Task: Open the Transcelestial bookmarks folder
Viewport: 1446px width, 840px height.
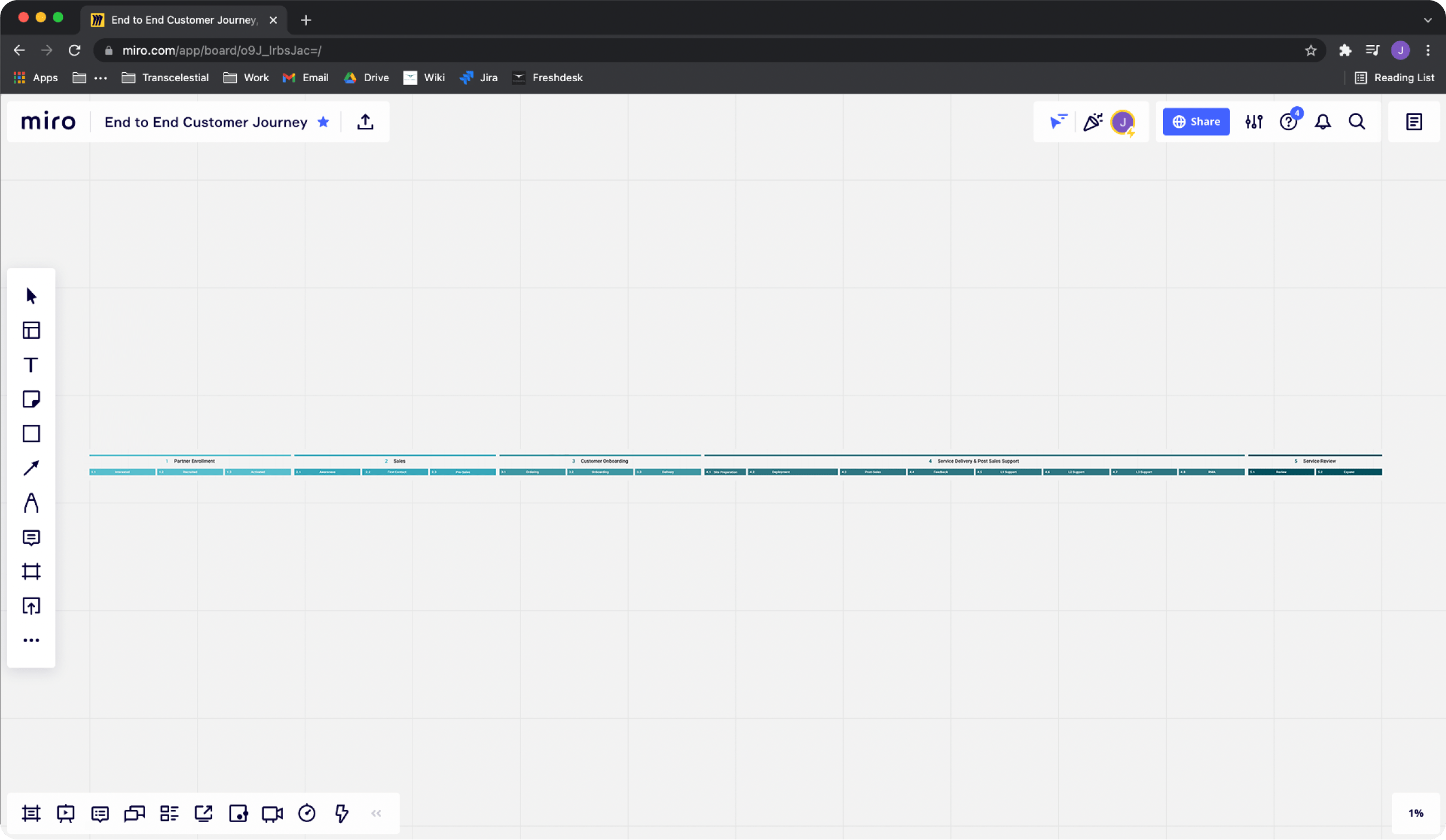Action: coord(165,77)
